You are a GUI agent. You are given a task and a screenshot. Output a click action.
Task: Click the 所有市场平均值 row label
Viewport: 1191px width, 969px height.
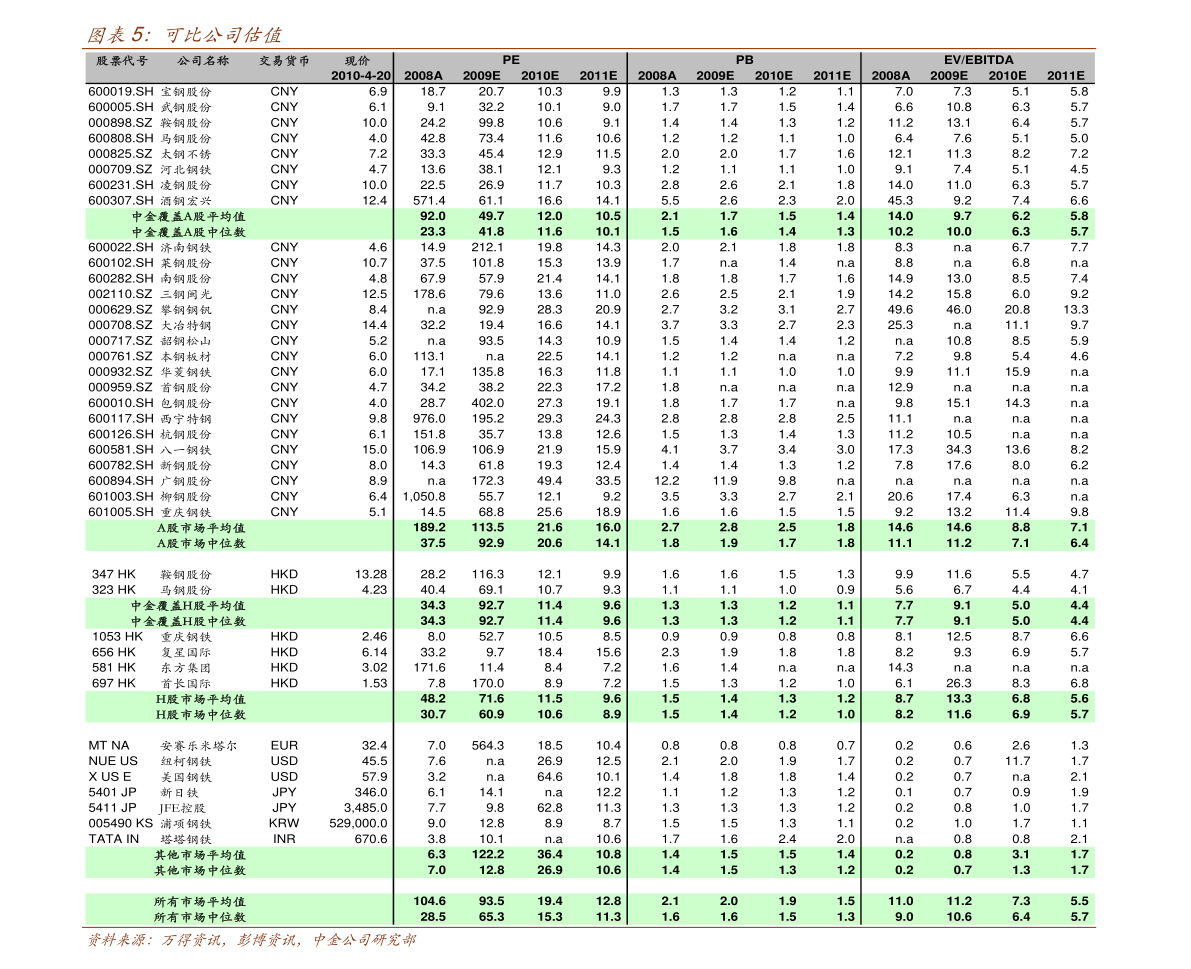(200, 901)
